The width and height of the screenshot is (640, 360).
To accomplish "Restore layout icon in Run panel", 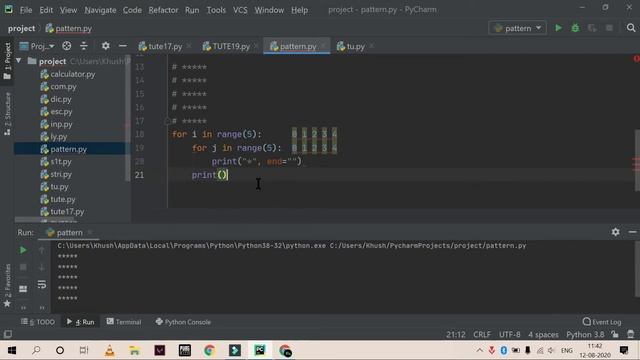I will 23,289.
